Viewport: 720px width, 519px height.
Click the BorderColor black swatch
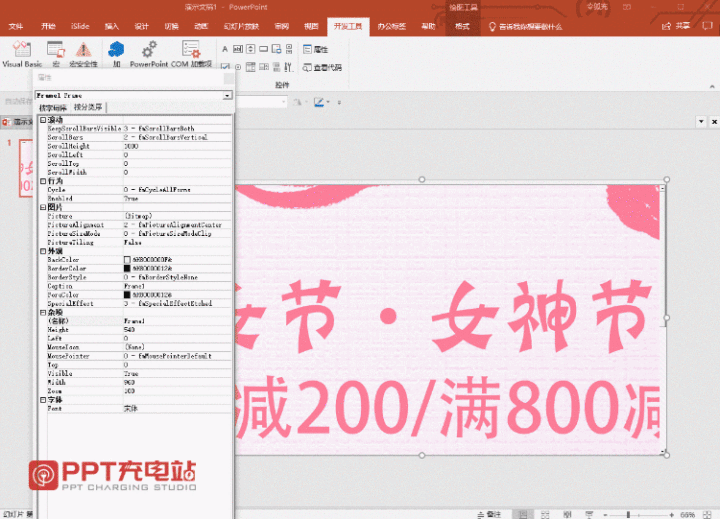pyautogui.click(x=127, y=268)
